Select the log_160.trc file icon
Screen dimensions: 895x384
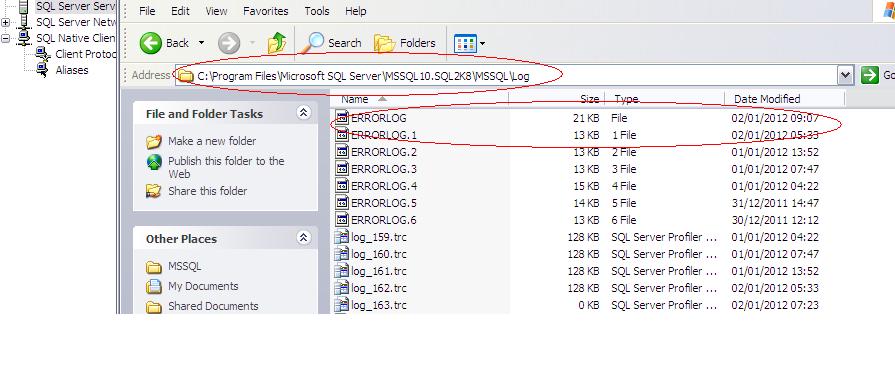(x=342, y=254)
